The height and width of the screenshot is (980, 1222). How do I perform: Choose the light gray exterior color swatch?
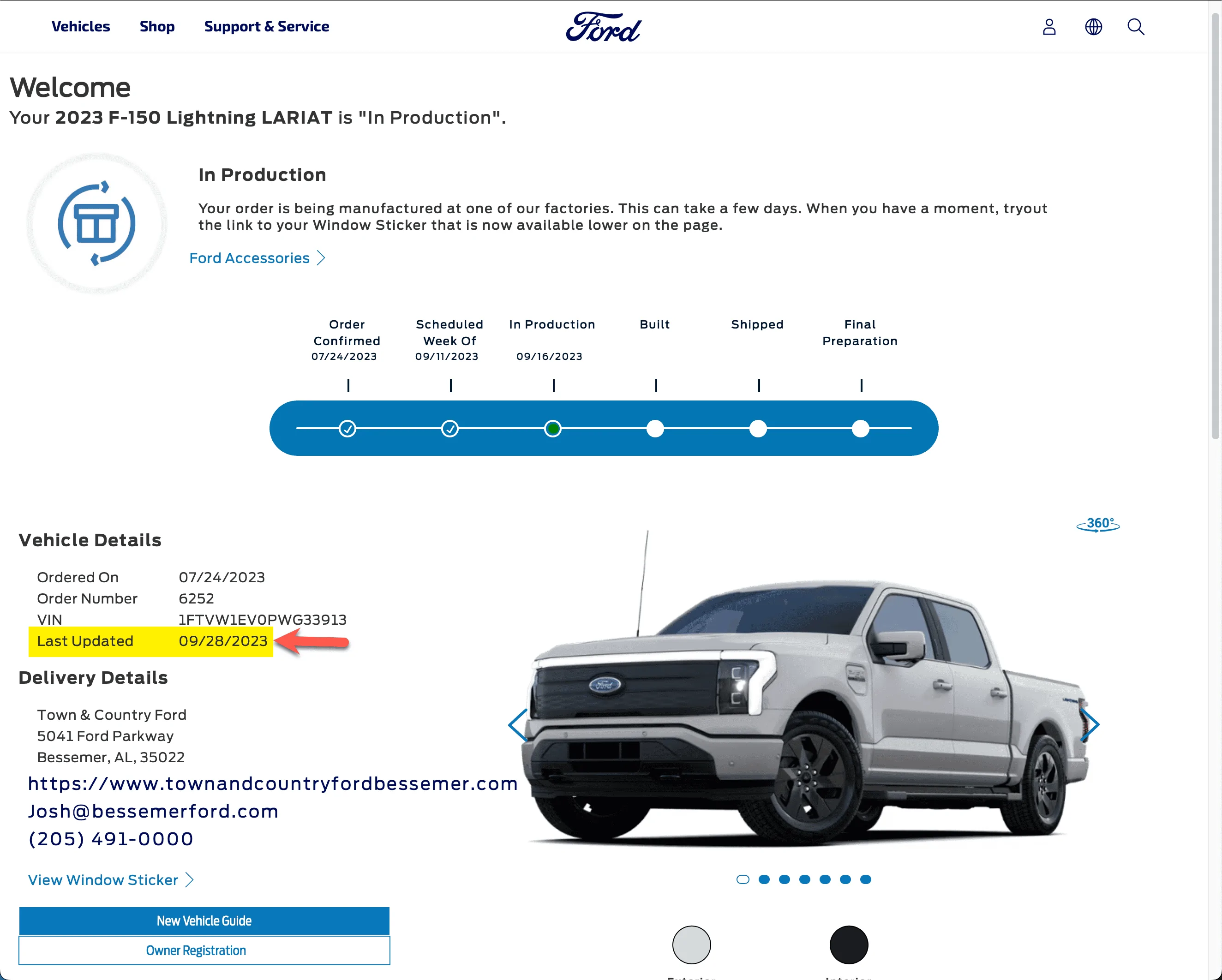(x=691, y=945)
